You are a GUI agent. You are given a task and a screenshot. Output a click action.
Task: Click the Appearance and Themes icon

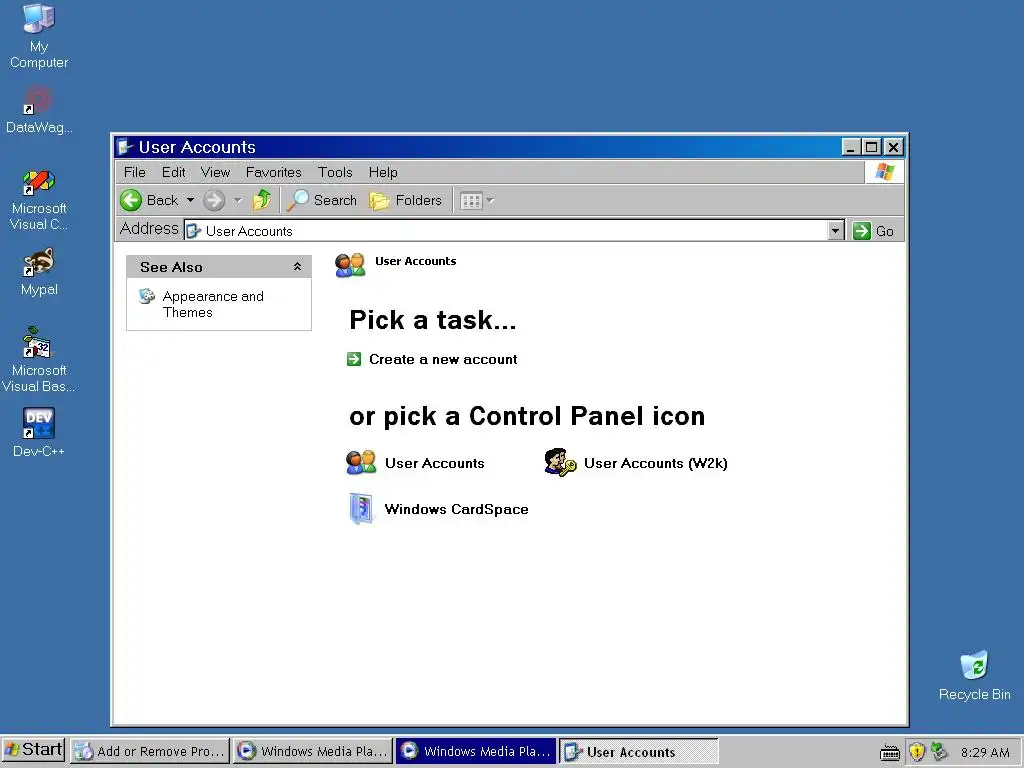[x=147, y=296]
